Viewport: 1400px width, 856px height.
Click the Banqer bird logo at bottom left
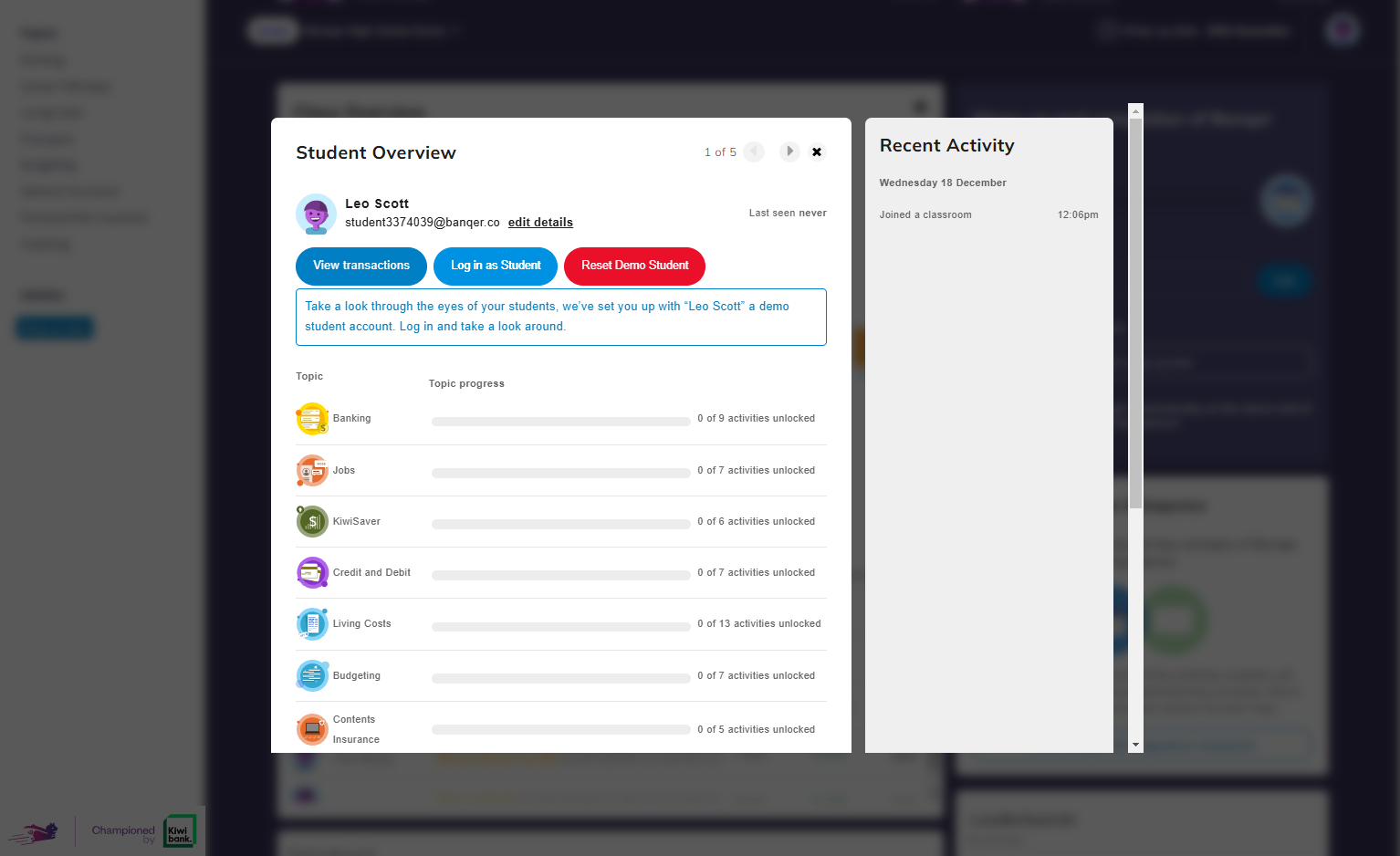point(35,831)
